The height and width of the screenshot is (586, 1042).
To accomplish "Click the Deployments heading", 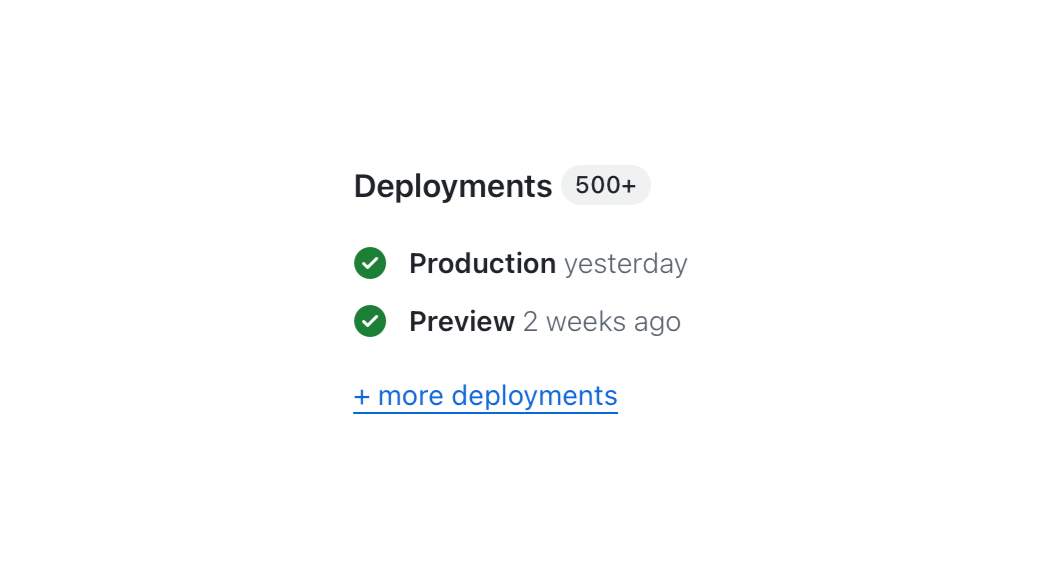I will pos(452,186).
